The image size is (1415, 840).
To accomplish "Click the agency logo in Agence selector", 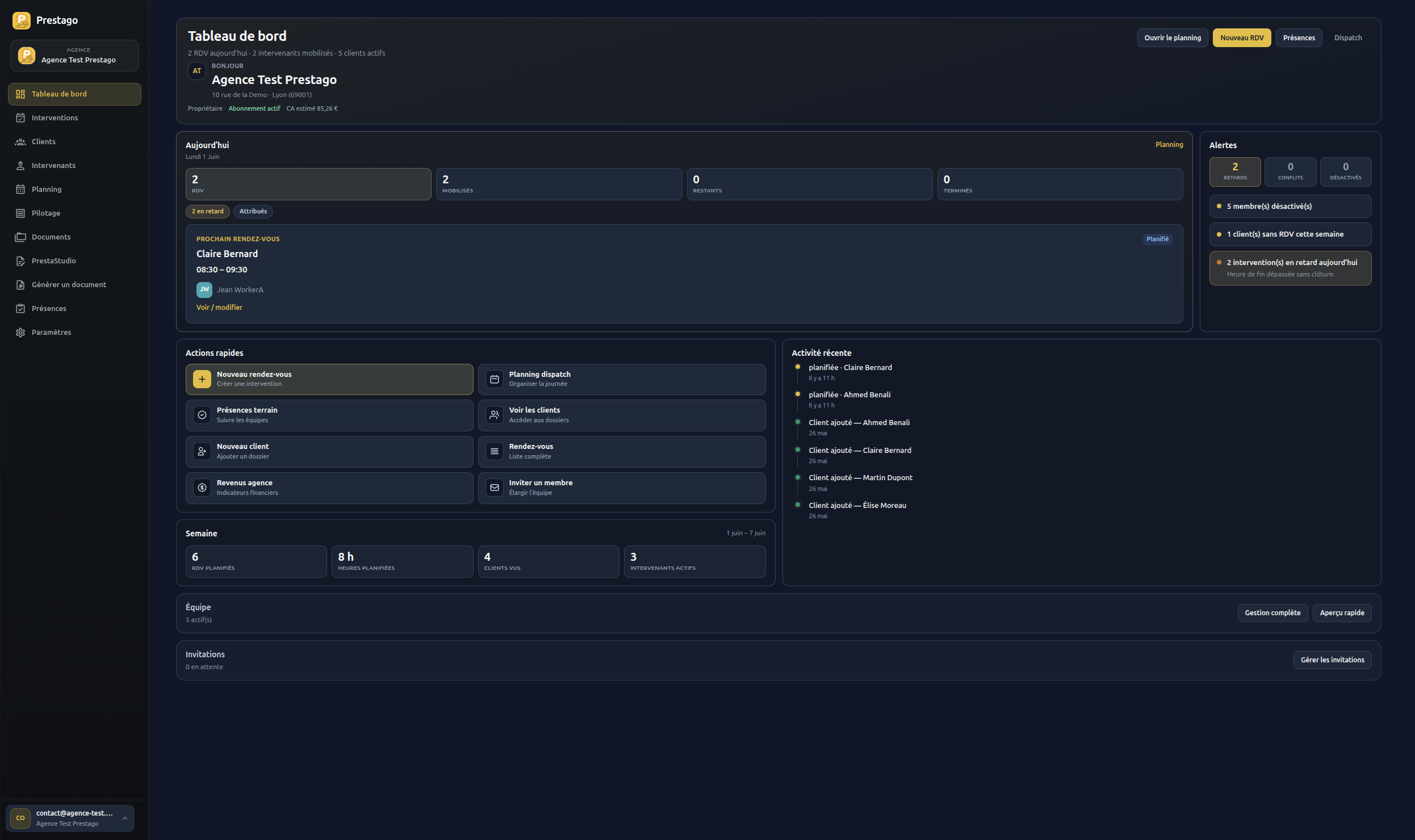I will coord(27,56).
